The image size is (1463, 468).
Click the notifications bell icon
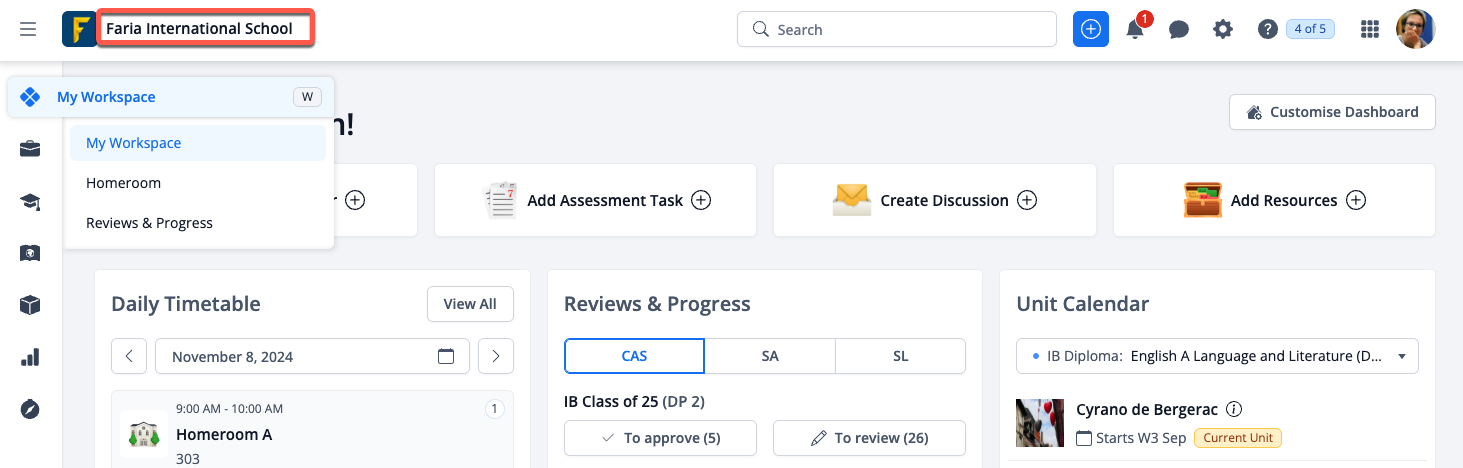pyautogui.click(x=1135, y=29)
